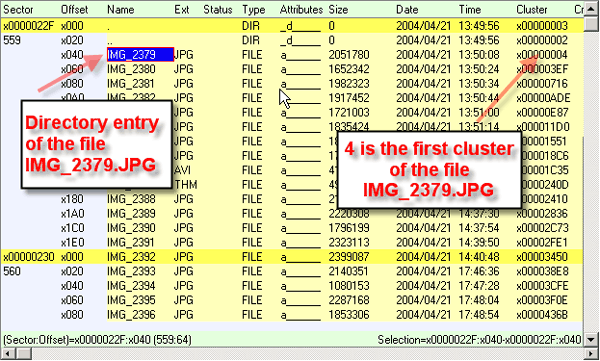The height and width of the screenshot is (361, 600).
Task: Select the IMG_2389 file entry
Action: (x=131, y=214)
